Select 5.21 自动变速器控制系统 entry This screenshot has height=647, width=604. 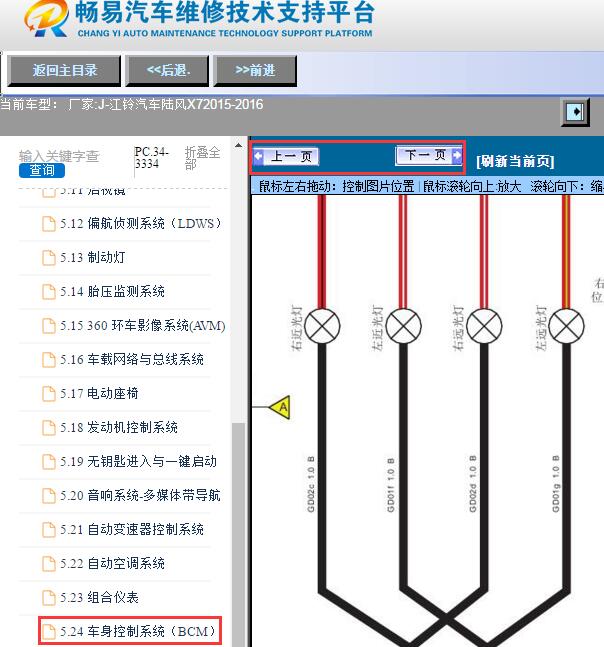[132, 530]
